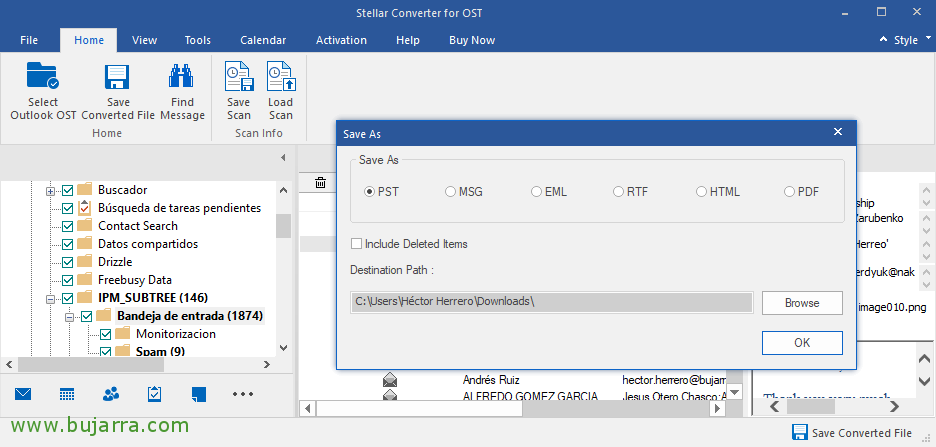The image size is (936, 447).
Task: Open the contacts view icon
Action: tap(111, 394)
